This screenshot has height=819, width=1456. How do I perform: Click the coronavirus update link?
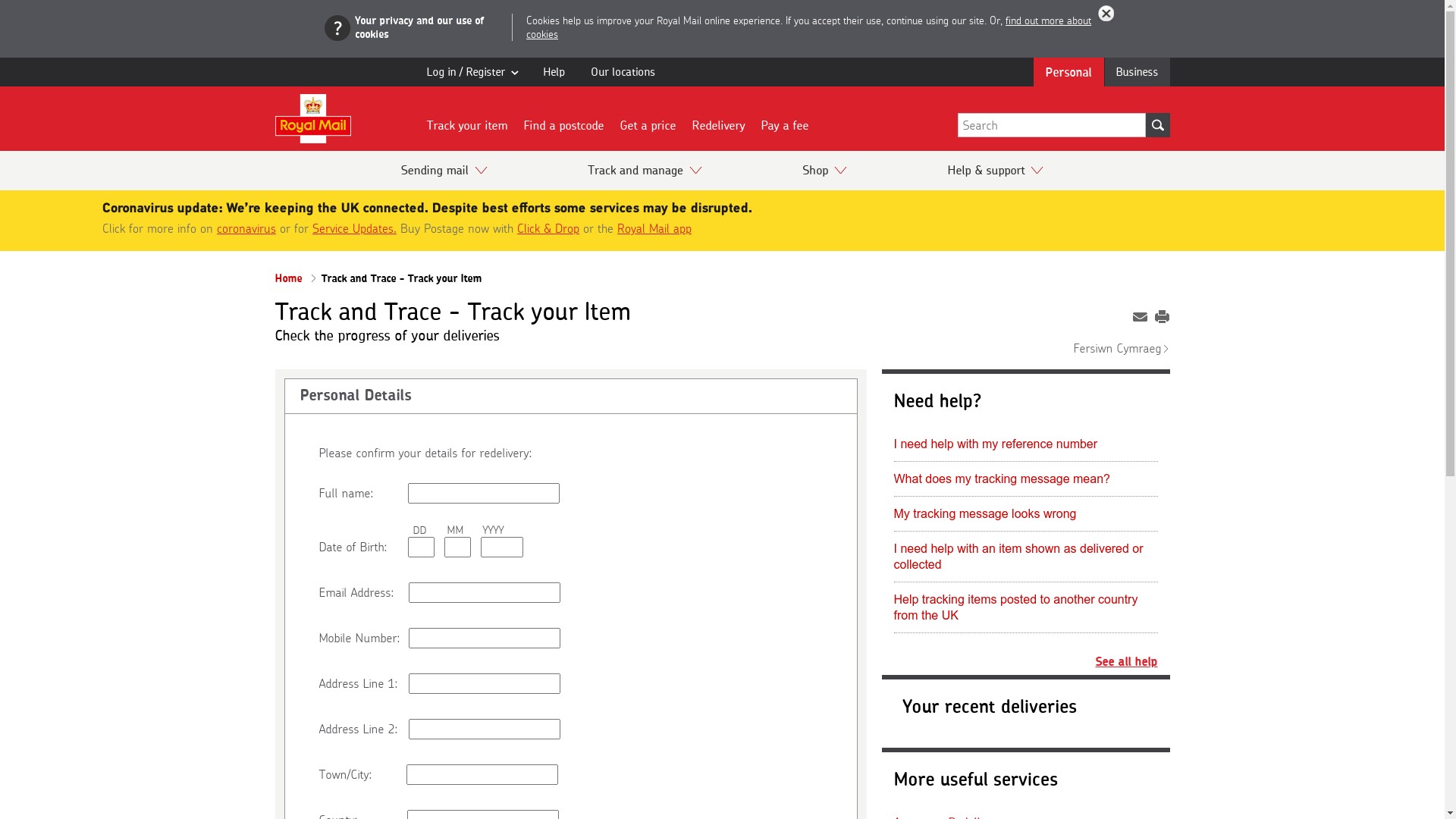tap(246, 229)
